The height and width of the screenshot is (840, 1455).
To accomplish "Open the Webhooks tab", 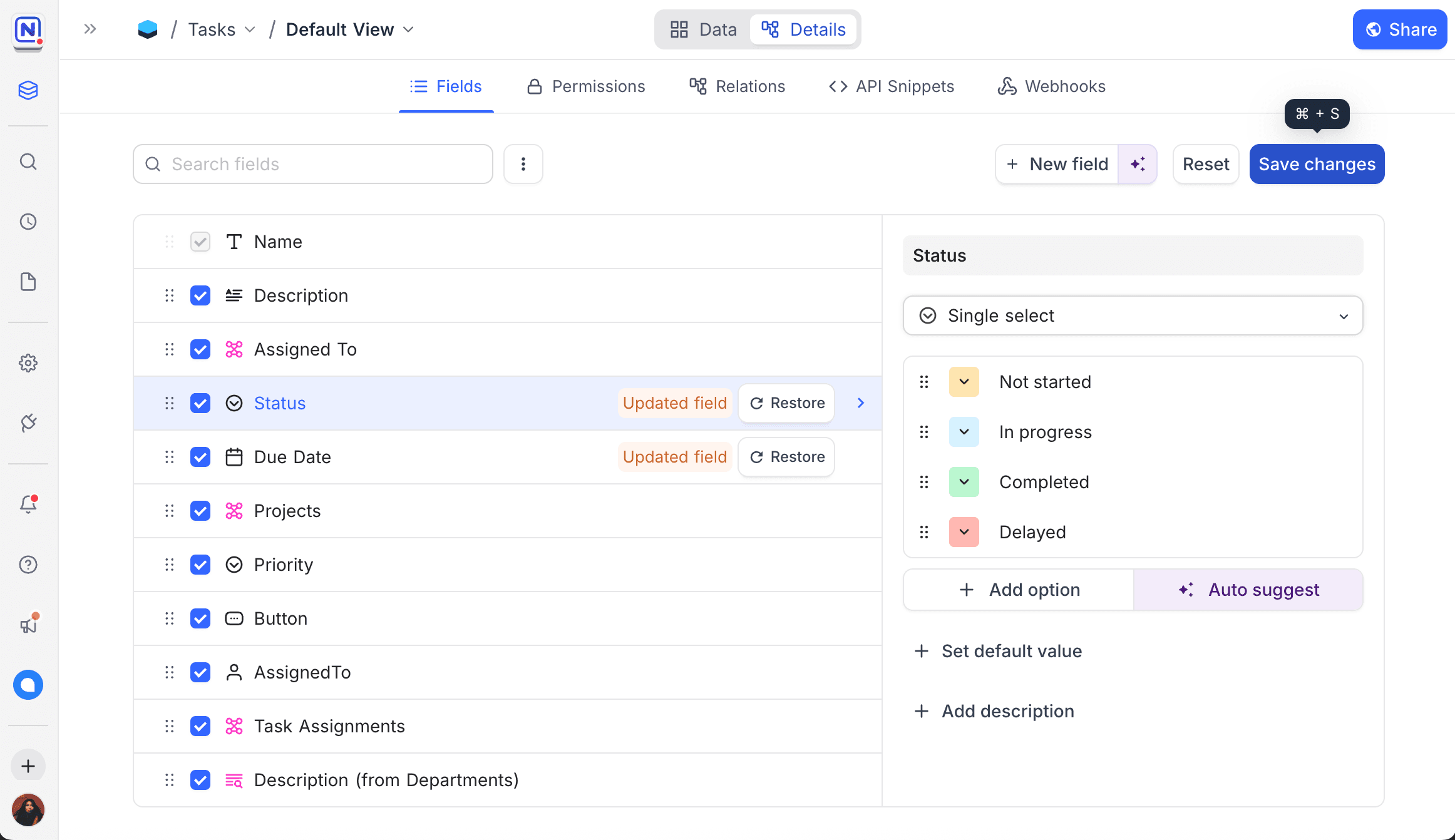I will pos(1052,86).
